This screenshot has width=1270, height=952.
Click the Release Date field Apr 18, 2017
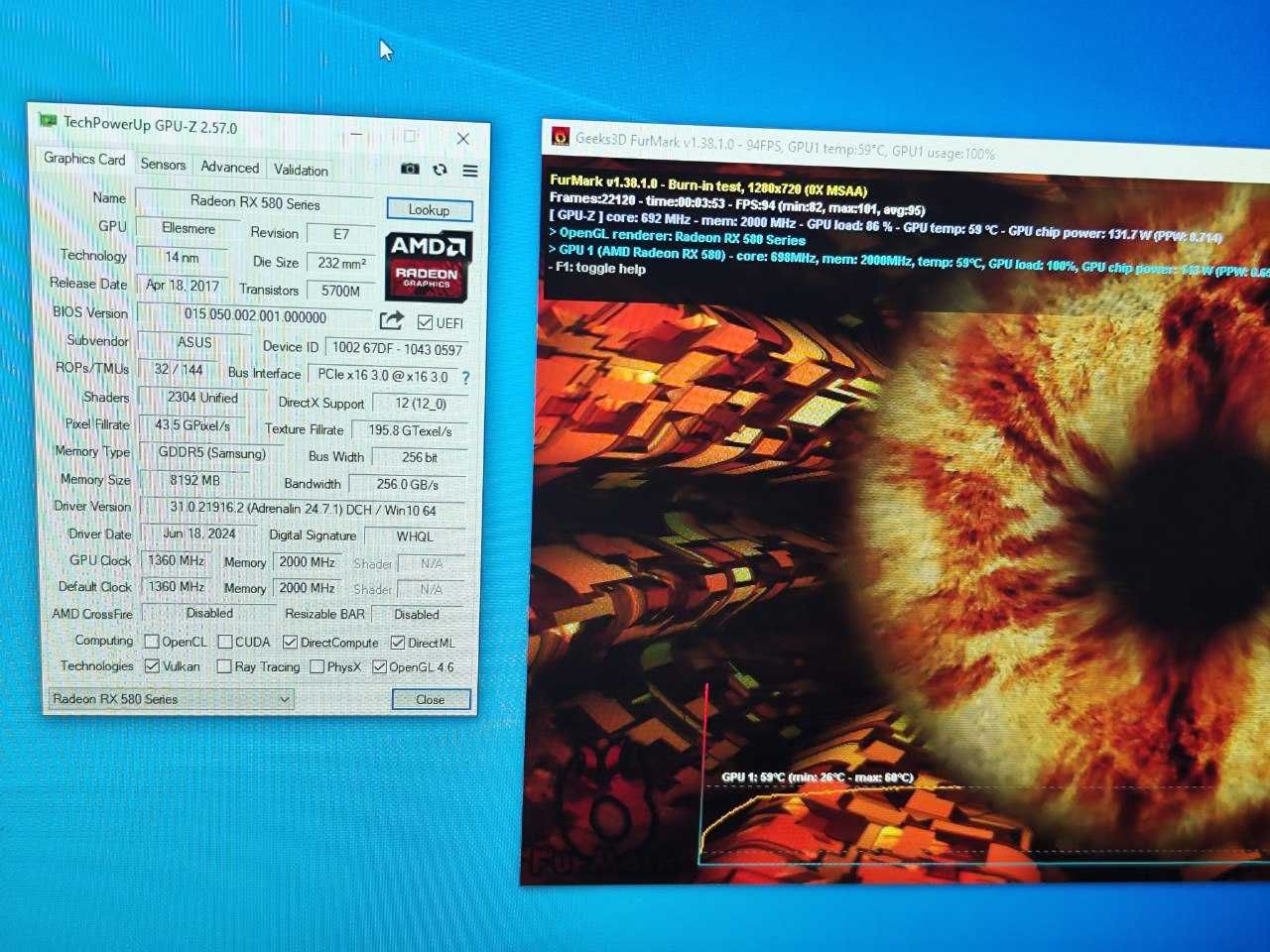(183, 285)
